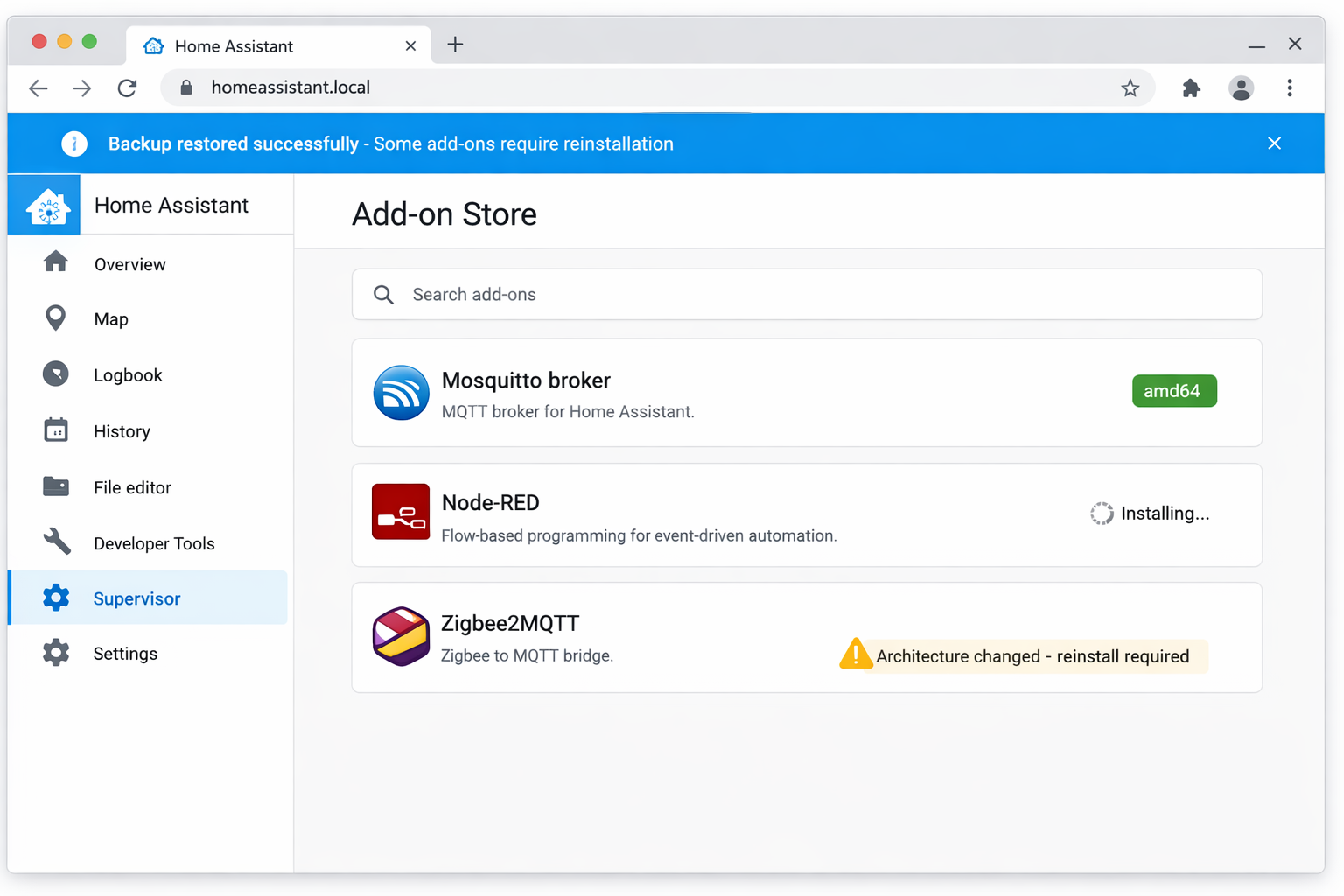Dismiss the backup restored notification banner
The height and width of the screenshot is (896, 1344).
coord(1274,143)
